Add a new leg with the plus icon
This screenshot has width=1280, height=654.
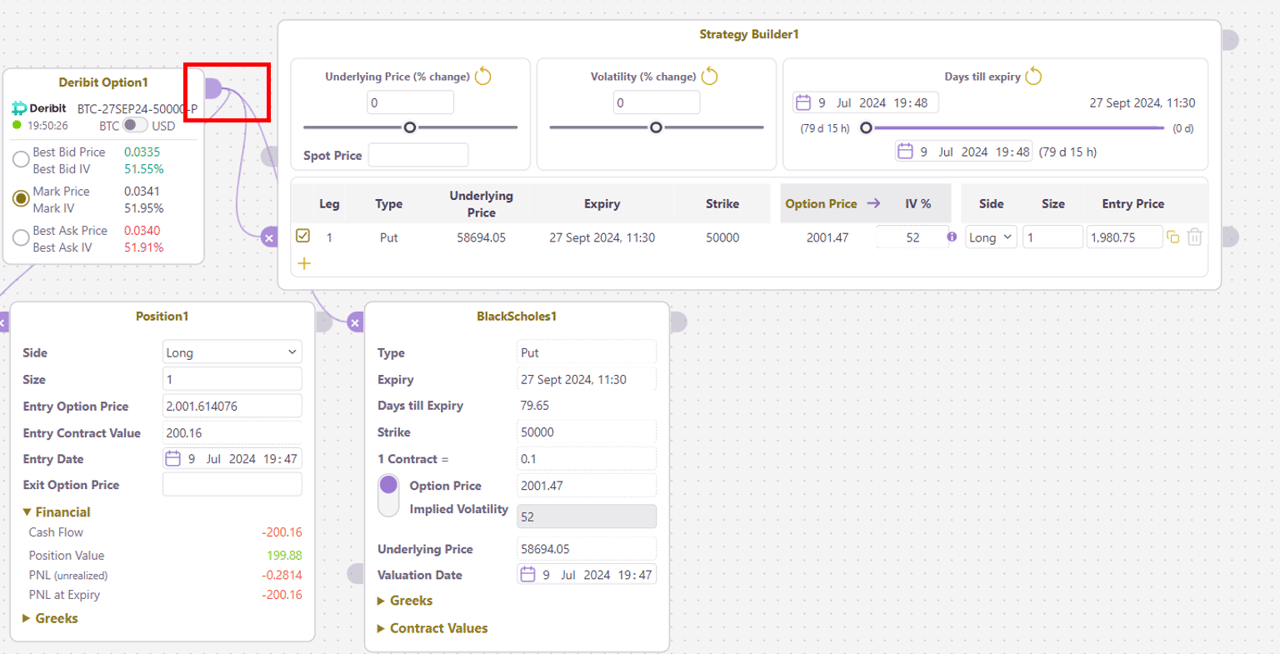pyautogui.click(x=304, y=263)
